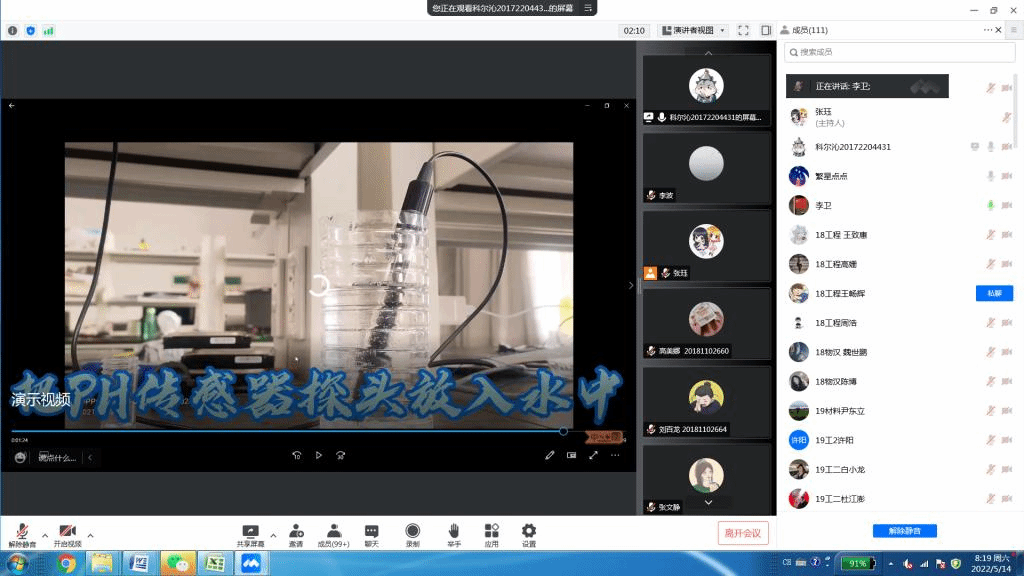Click the 离开会议 leave meeting button
Screen dimensions: 1024x576
click(743, 533)
